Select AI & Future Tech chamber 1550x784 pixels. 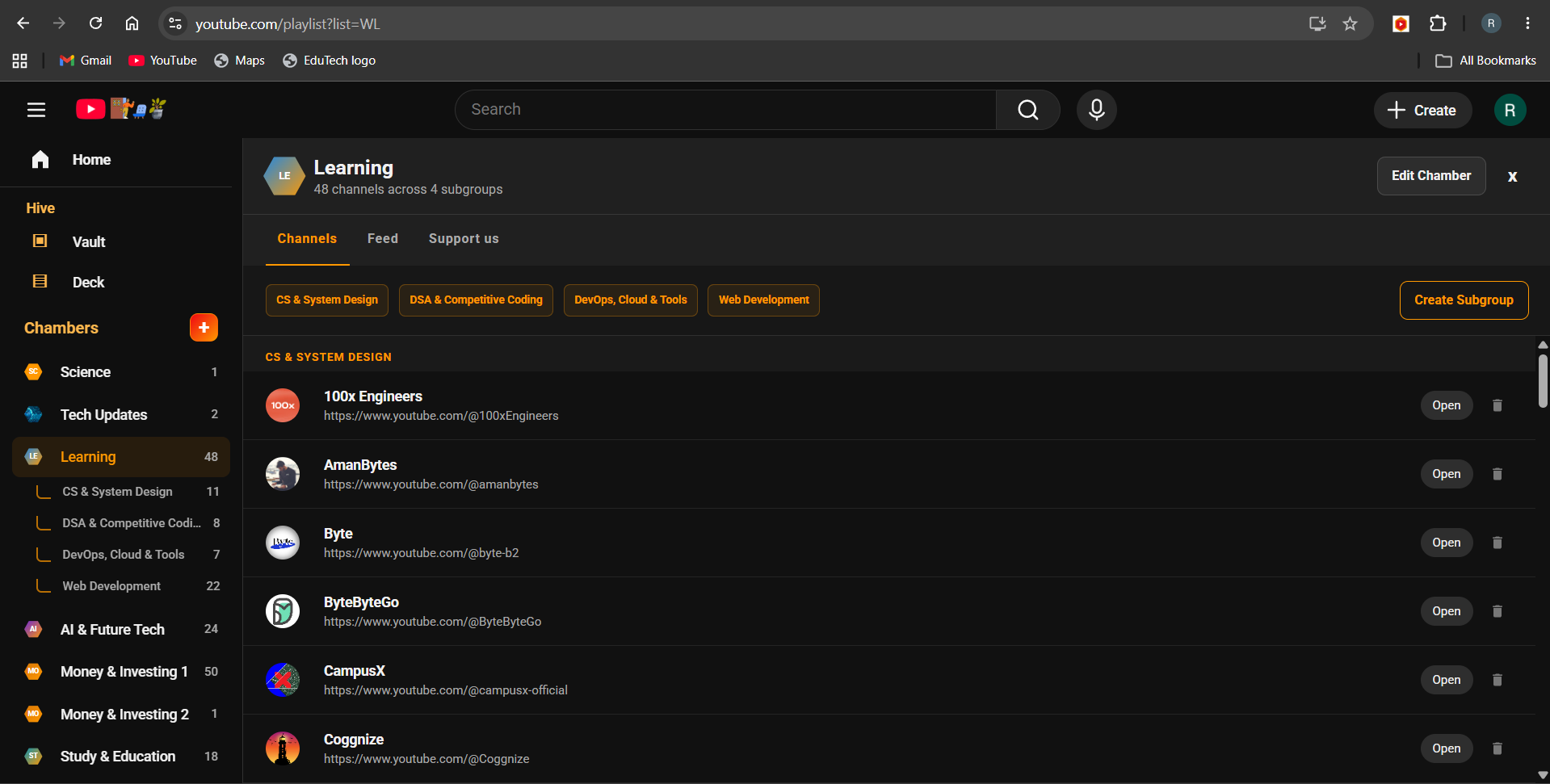[121, 629]
